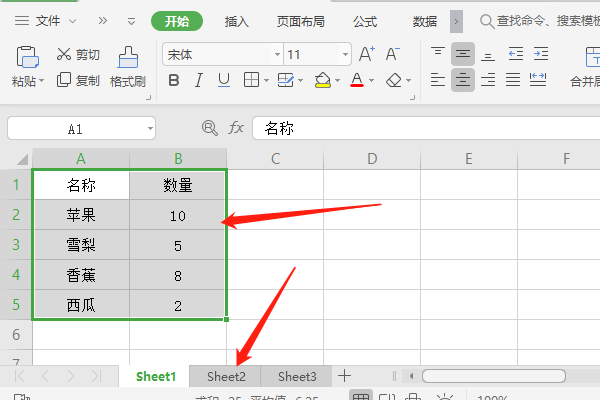The width and height of the screenshot is (600, 400).
Task: Switch to the Sheet3 tab
Action: tap(297, 376)
